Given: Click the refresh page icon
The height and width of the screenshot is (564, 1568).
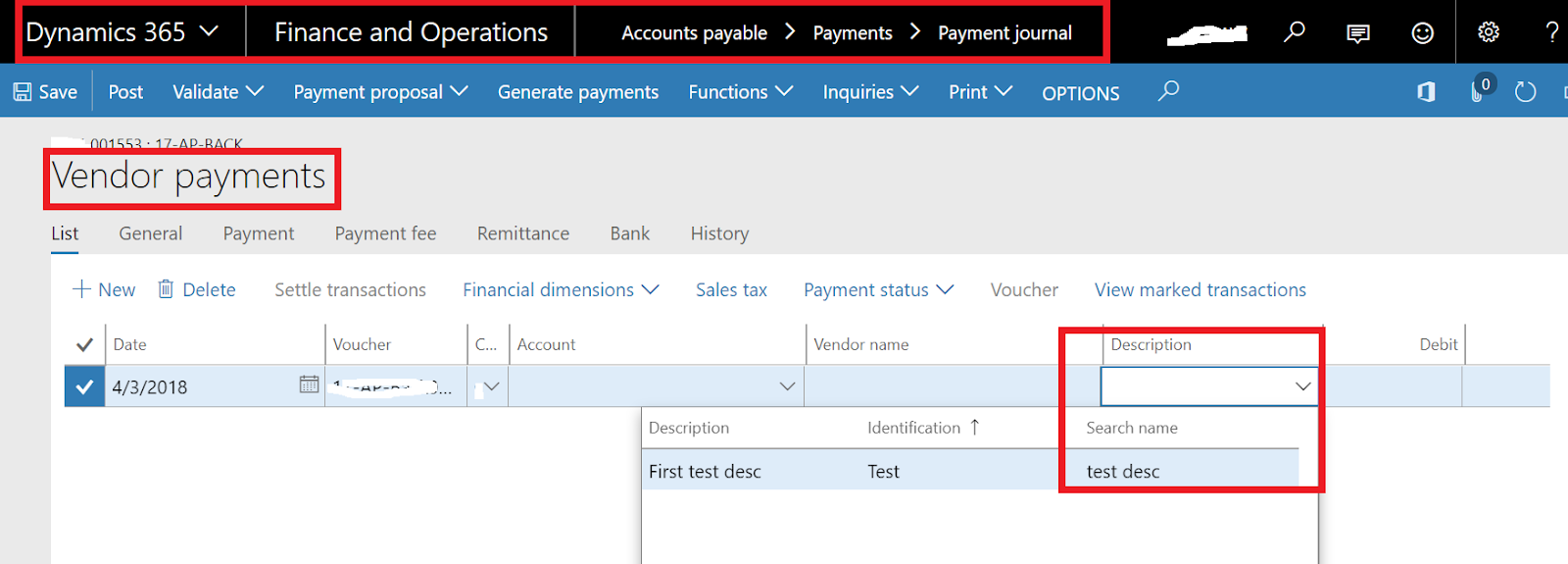Looking at the screenshot, I should 1525,92.
